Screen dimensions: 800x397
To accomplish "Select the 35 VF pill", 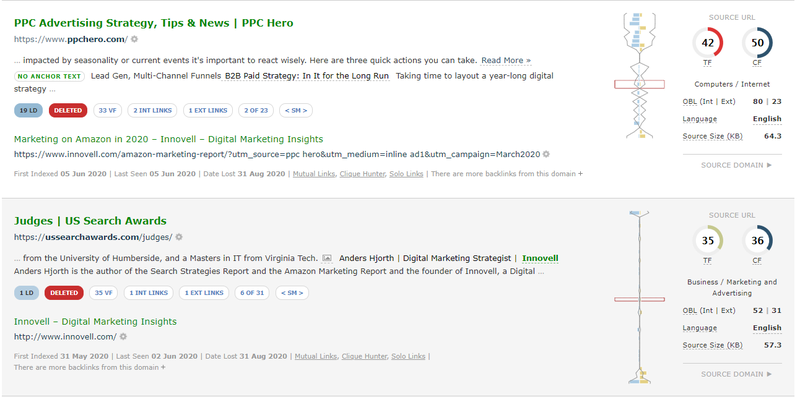I will [104, 293].
